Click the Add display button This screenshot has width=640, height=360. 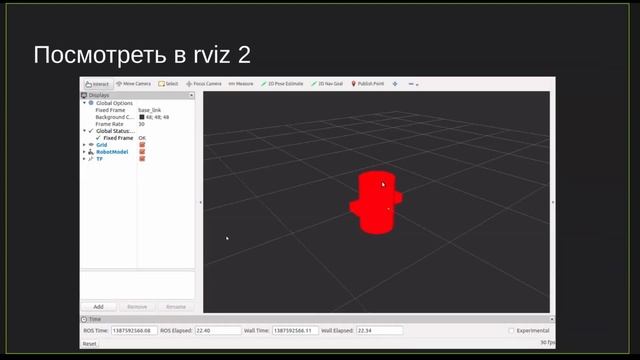click(98, 307)
